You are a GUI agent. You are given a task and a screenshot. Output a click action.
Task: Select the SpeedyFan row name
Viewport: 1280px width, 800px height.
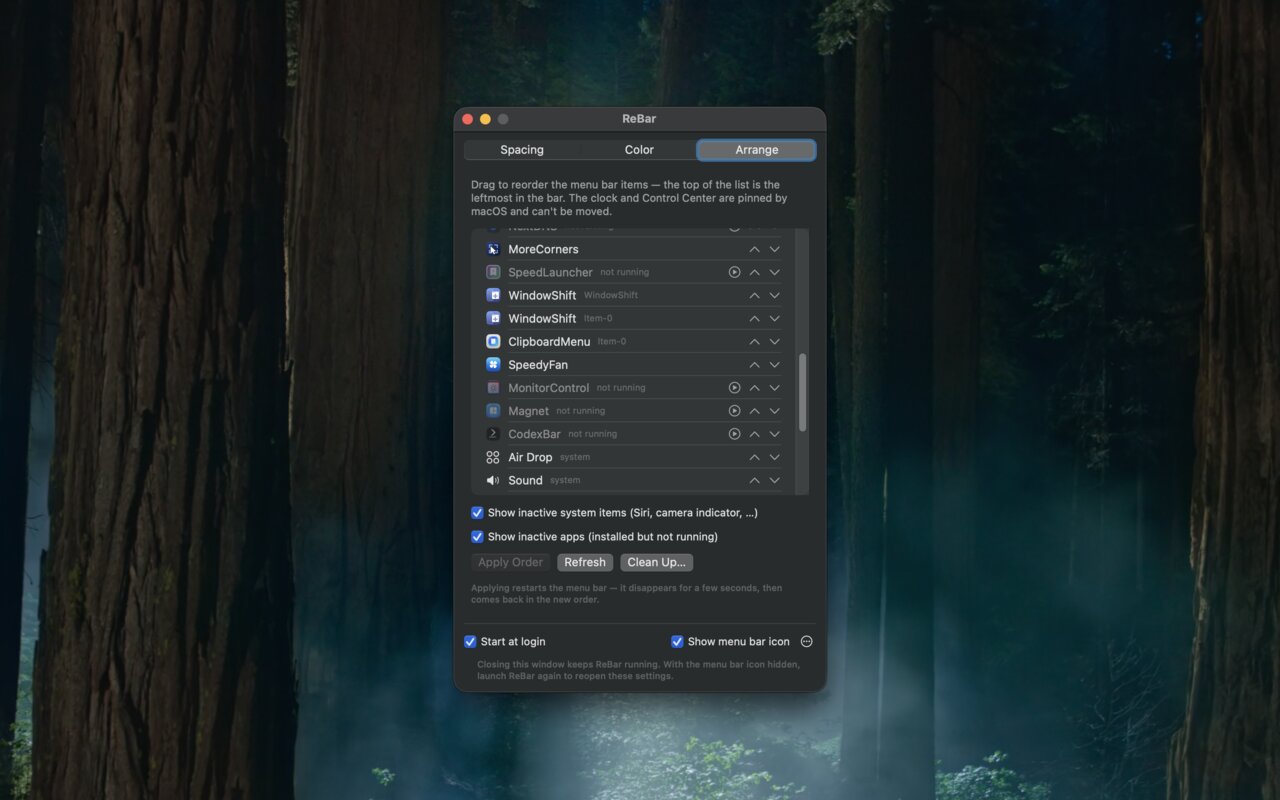pyautogui.click(x=538, y=365)
